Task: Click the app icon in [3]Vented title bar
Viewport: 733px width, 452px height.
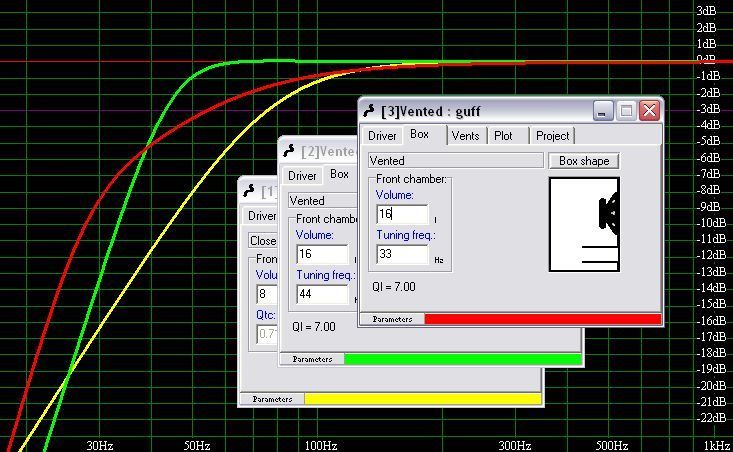Action: coord(369,111)
